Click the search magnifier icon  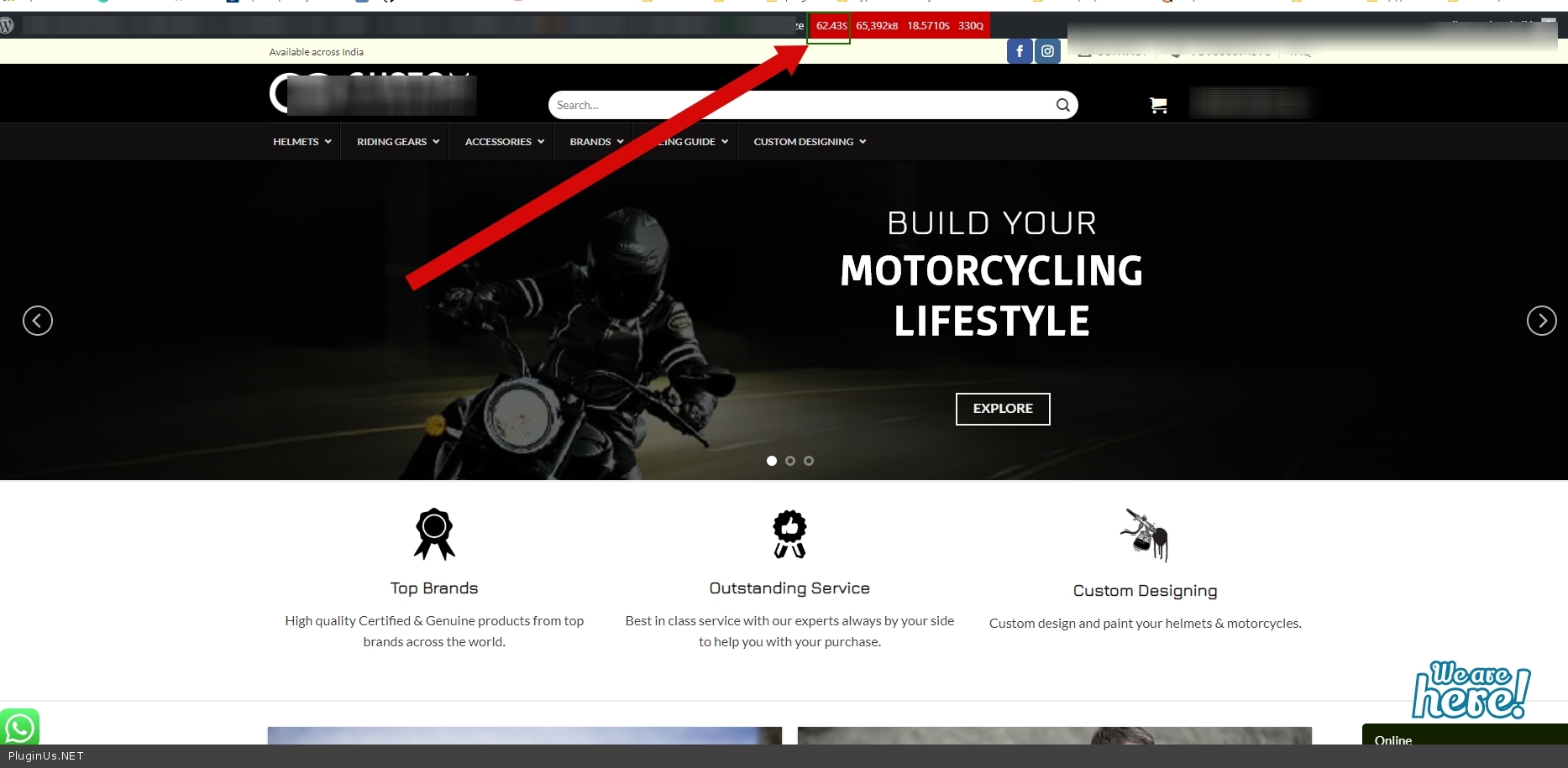click(1062, 105)
